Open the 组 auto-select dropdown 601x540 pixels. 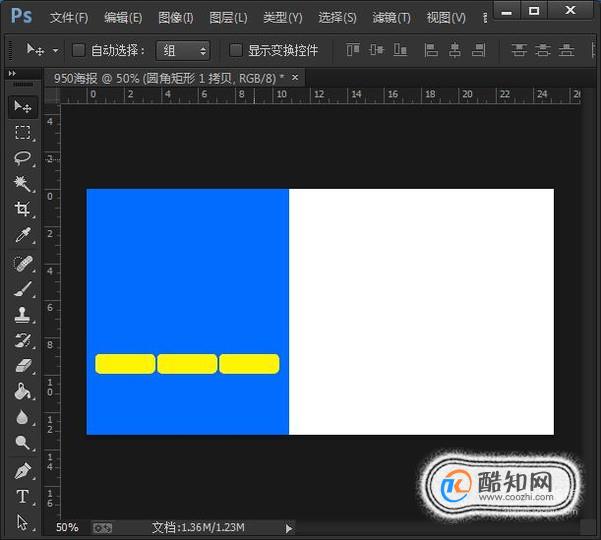(x=183, y=50)
